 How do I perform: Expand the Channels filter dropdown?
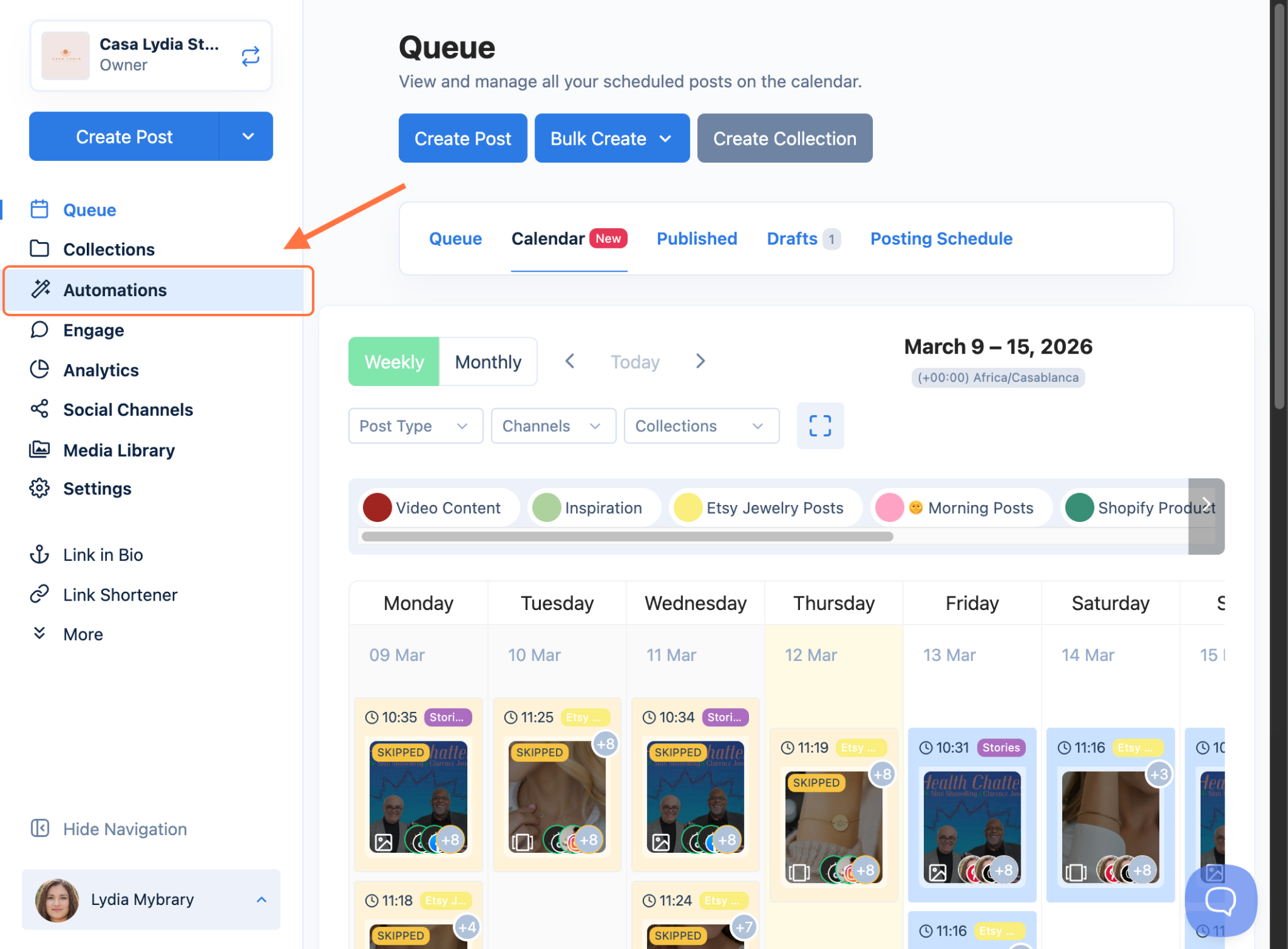[553, 426]
